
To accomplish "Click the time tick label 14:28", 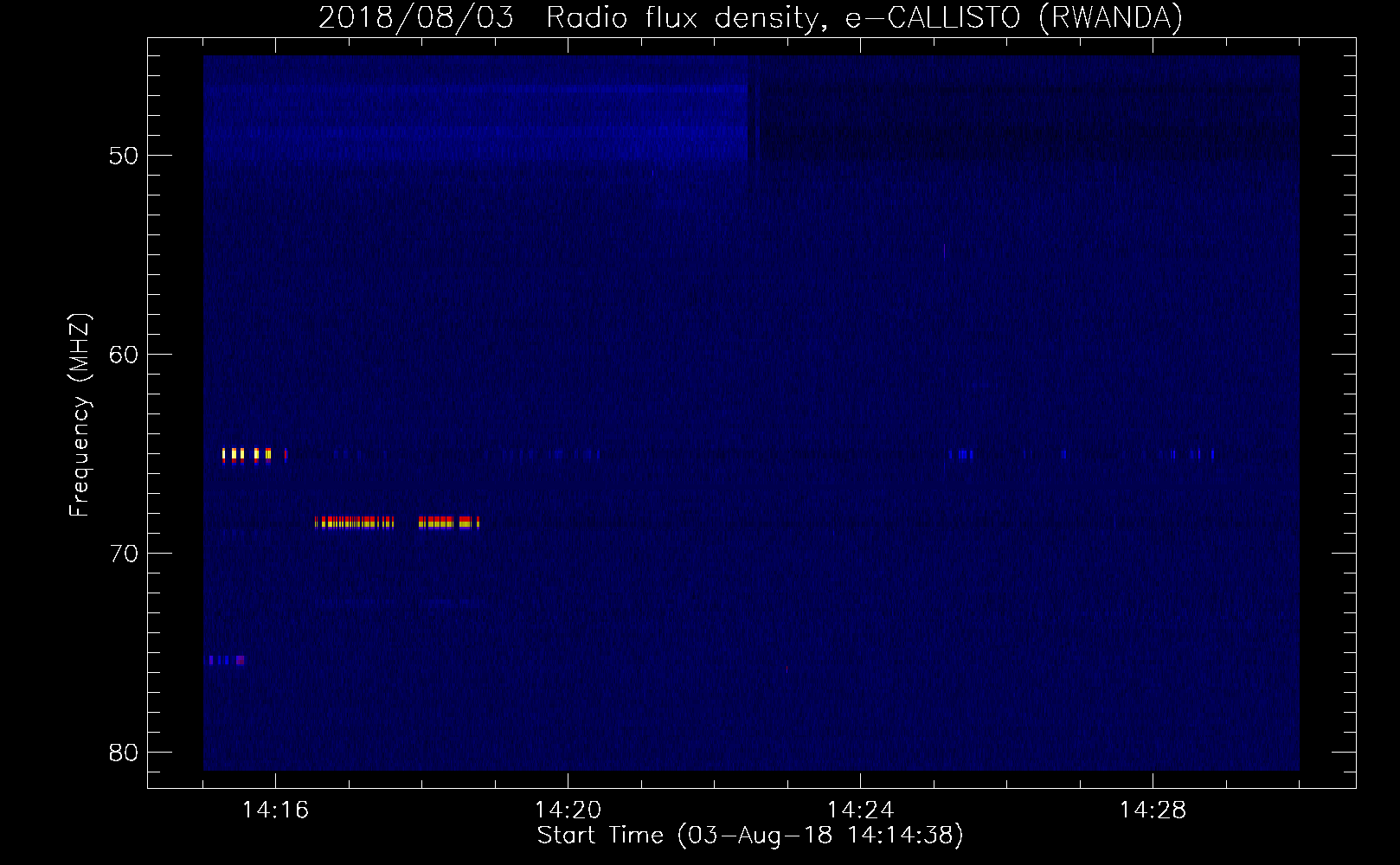I will pos(1153,811).
